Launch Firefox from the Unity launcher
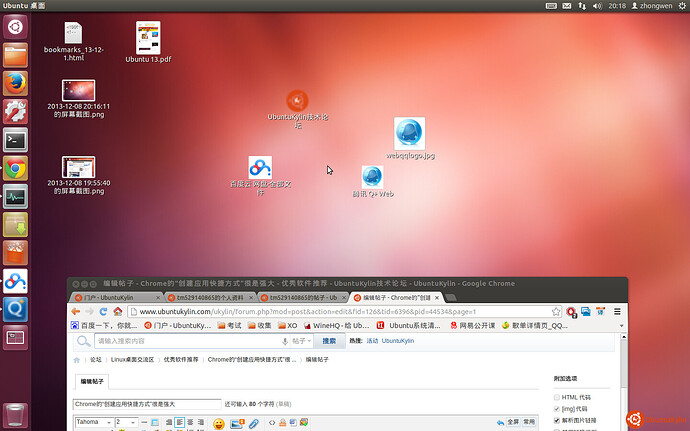The image size is (690, 431). coord(15,83)
